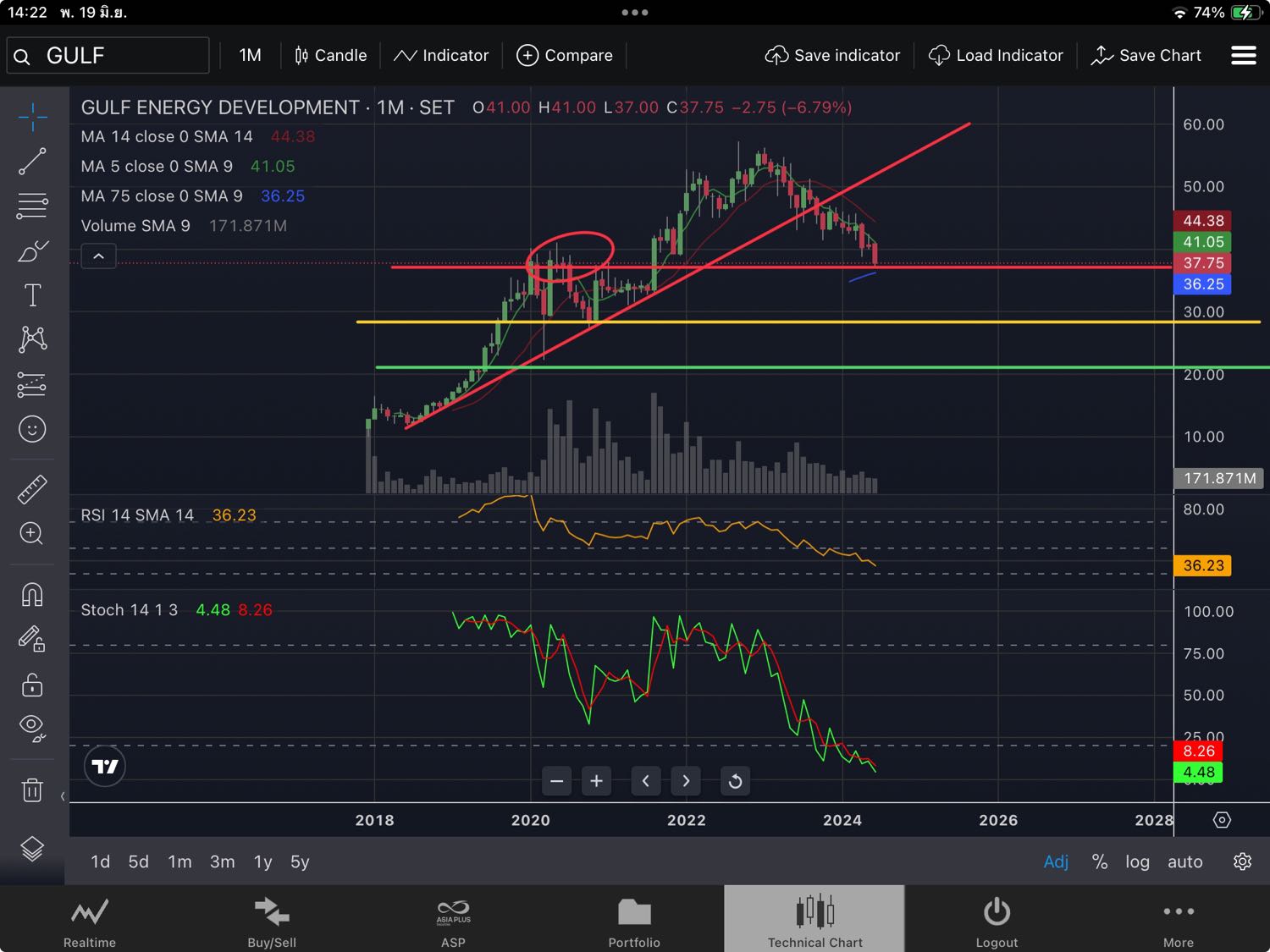Select the 5d date range

(x=139, y=861)
